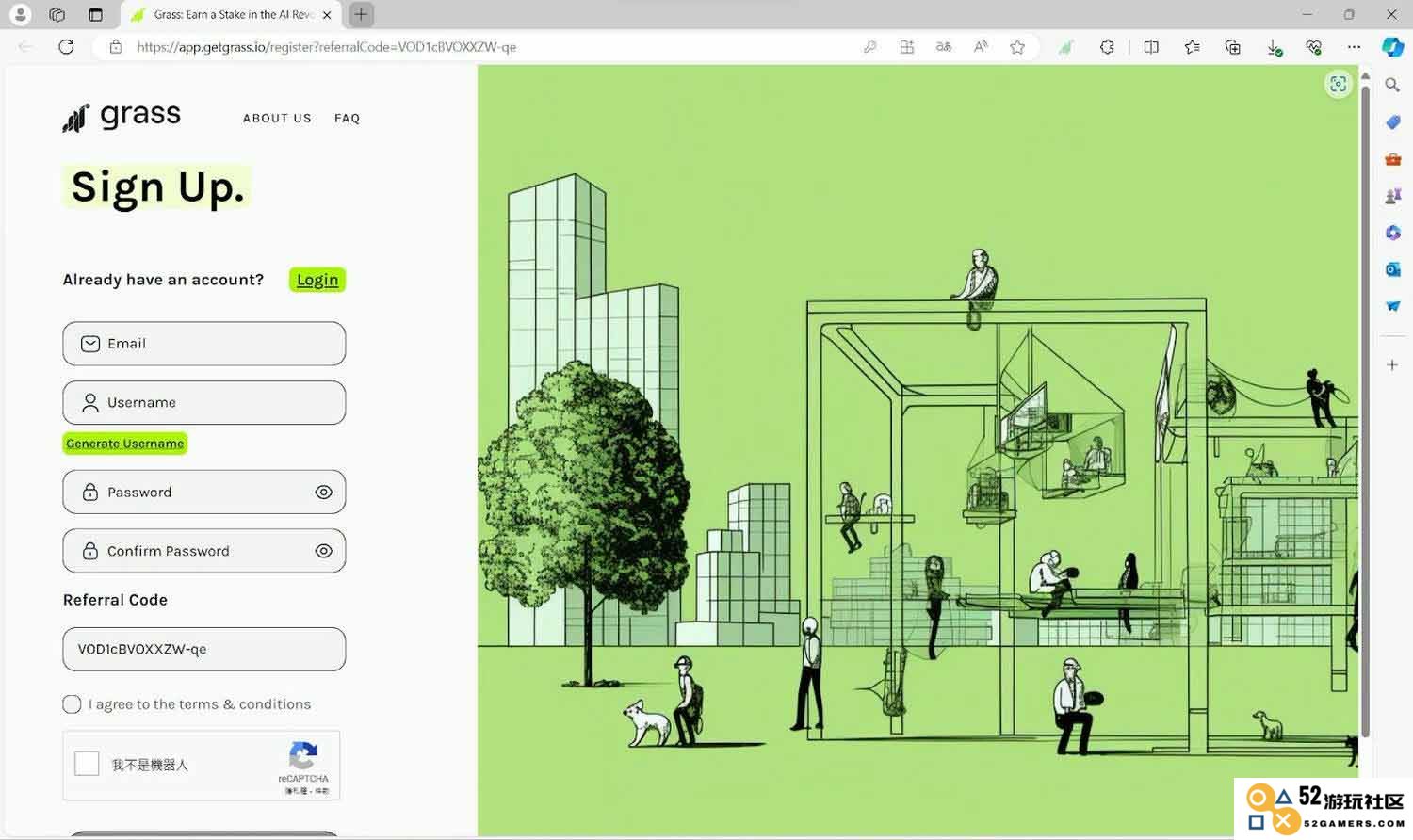Open the tab actions menu icon
The height and width of the screenshot is (840, 1413).
click(x=95, y=14)
